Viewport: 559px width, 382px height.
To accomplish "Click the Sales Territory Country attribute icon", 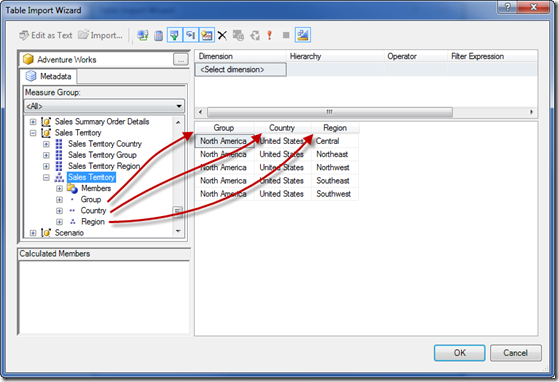I will (59, 144).
